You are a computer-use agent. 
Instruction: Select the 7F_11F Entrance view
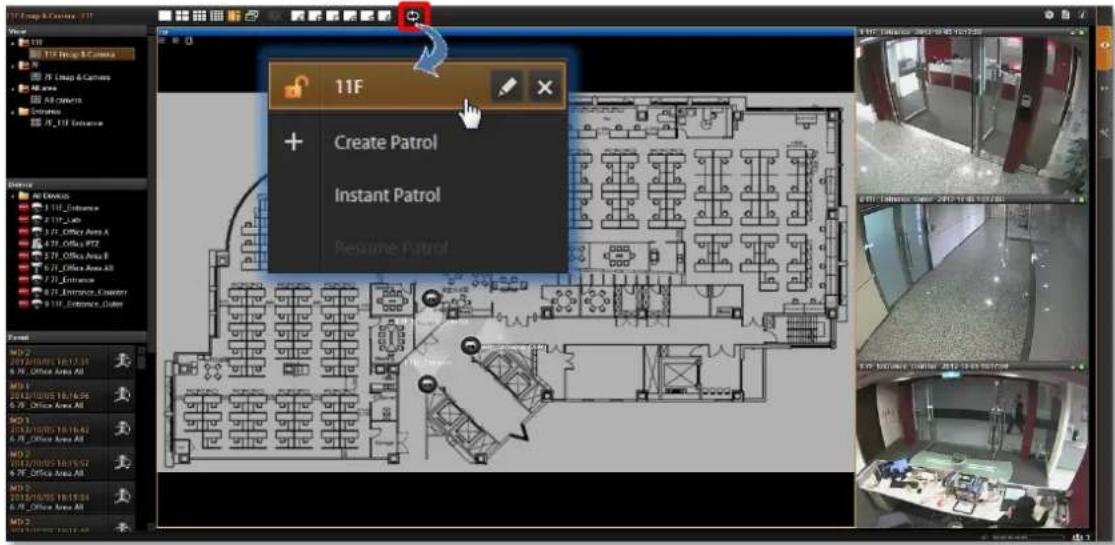pos(68,123)
